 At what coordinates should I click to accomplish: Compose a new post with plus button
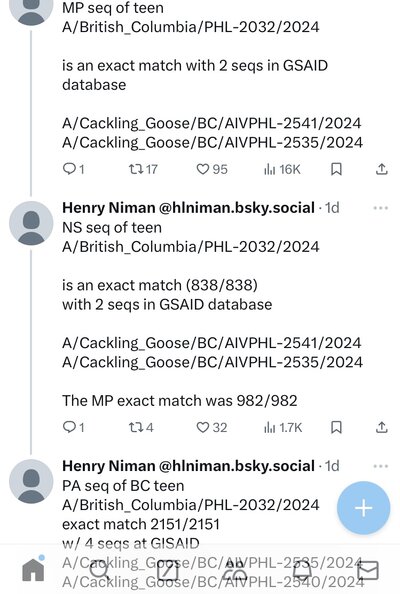363,508
